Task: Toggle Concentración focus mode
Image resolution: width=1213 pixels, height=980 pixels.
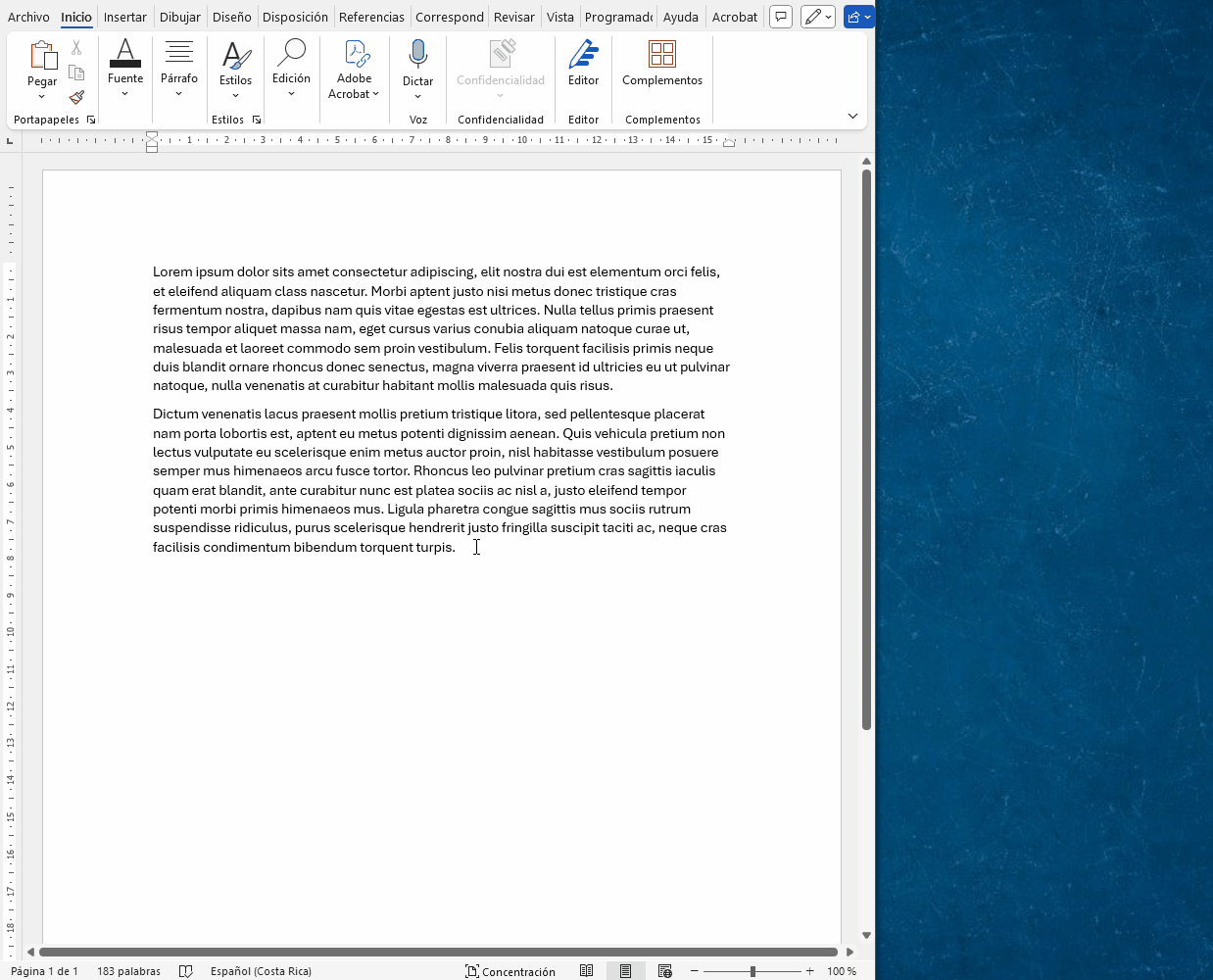Action: click(510, 971)
